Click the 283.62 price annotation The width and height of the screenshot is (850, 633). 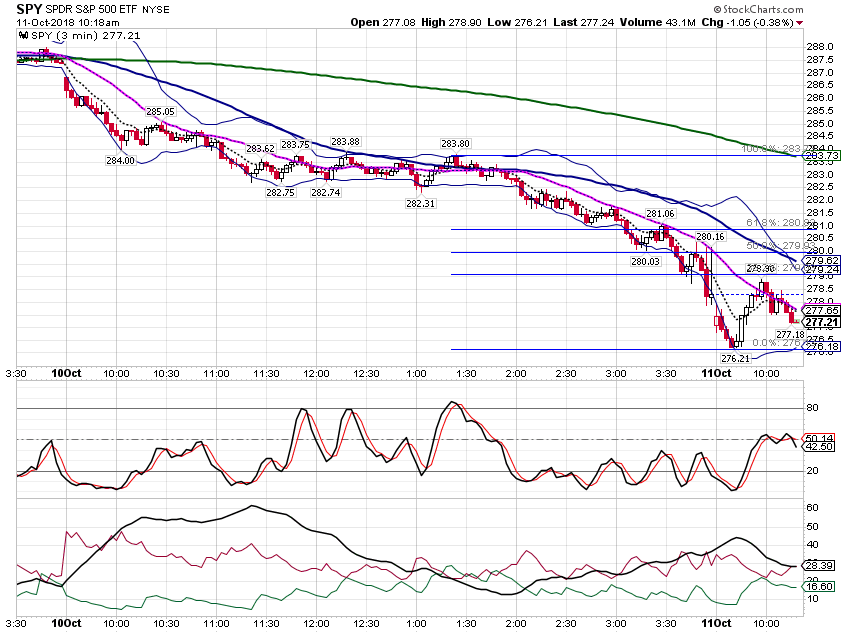(x=260, y=148)
